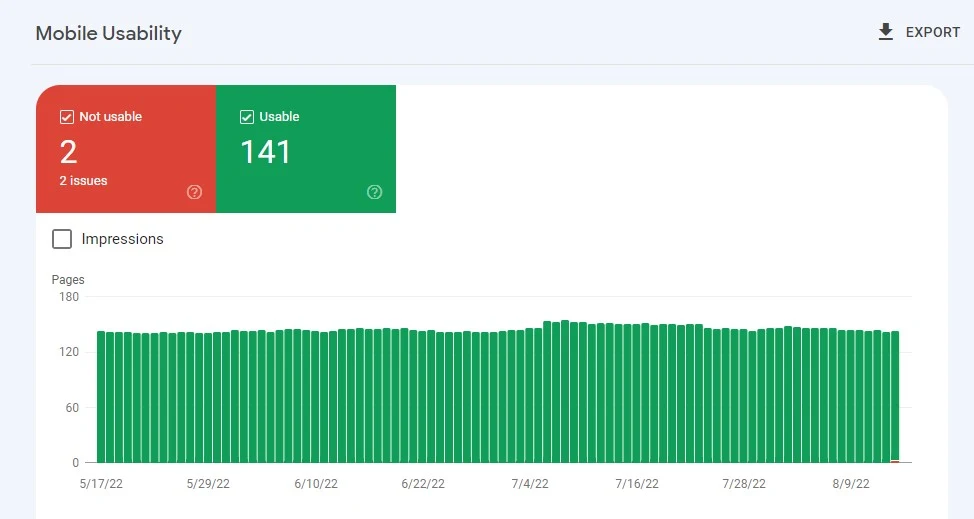The width and height of the screenshot is (974, 519).
Task: Click the download arrow icon beside Export
Action: click(886, 32)
